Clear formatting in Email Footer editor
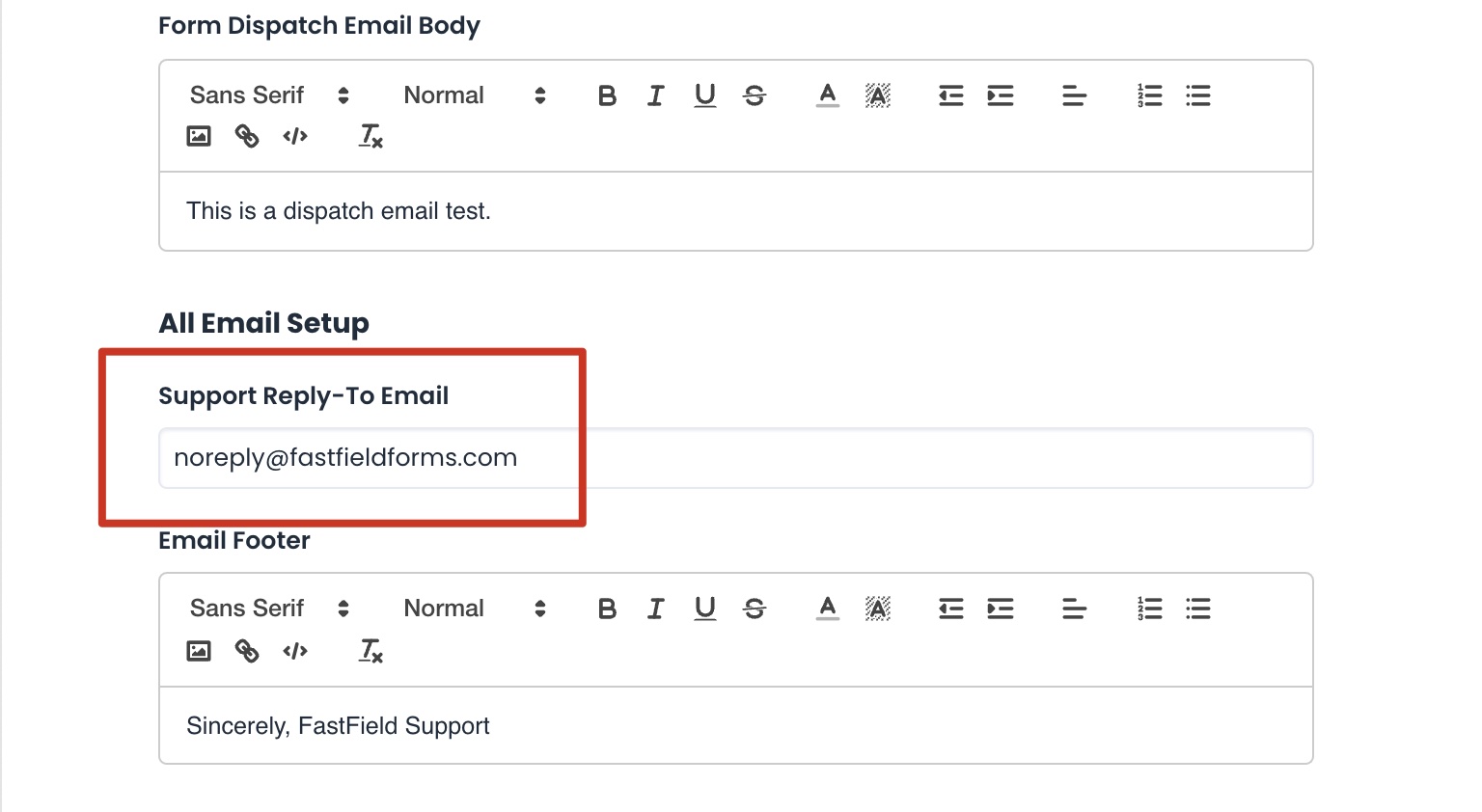1482x812 pixels. point(370,651)
